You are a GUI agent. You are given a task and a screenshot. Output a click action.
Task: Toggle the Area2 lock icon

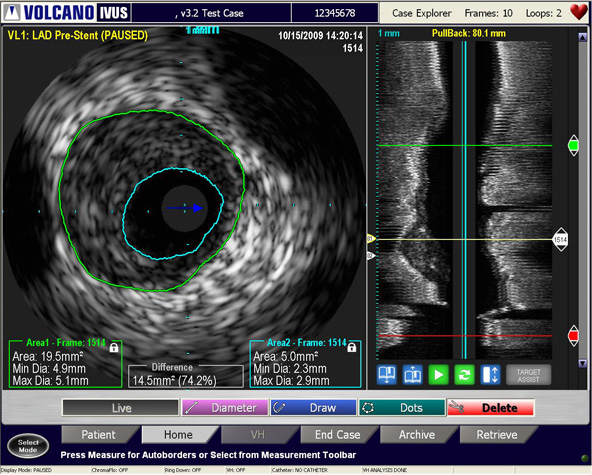tap(352, 347)
